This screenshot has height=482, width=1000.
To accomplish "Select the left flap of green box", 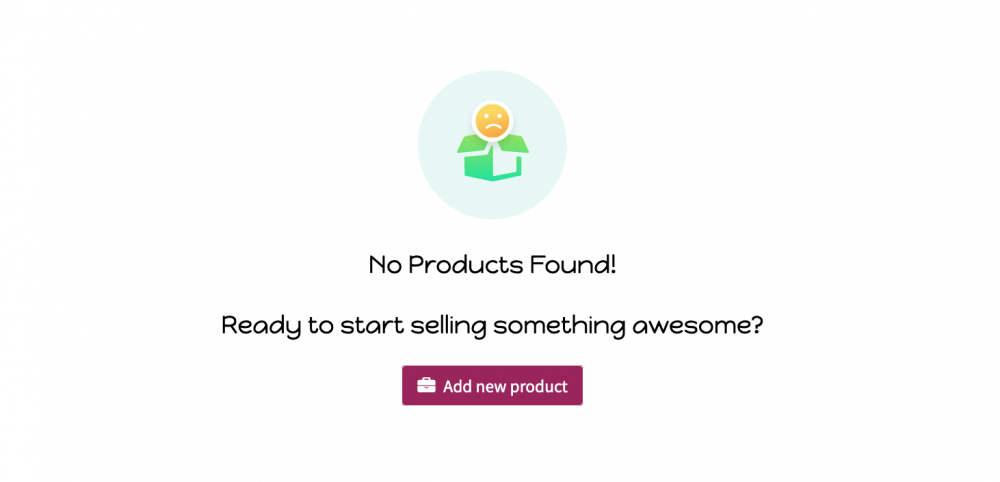I will pyautogui.click(x=472, y=143).
